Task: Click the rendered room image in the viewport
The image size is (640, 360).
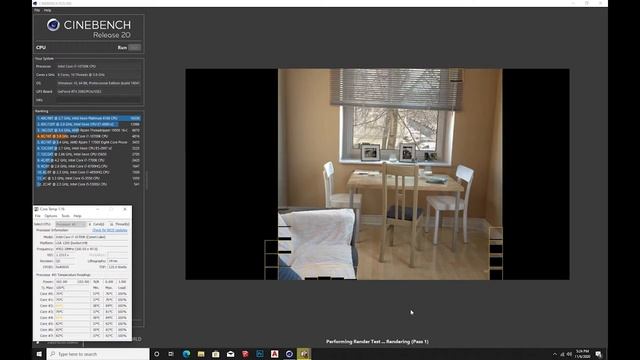Action: click(390, 174)
